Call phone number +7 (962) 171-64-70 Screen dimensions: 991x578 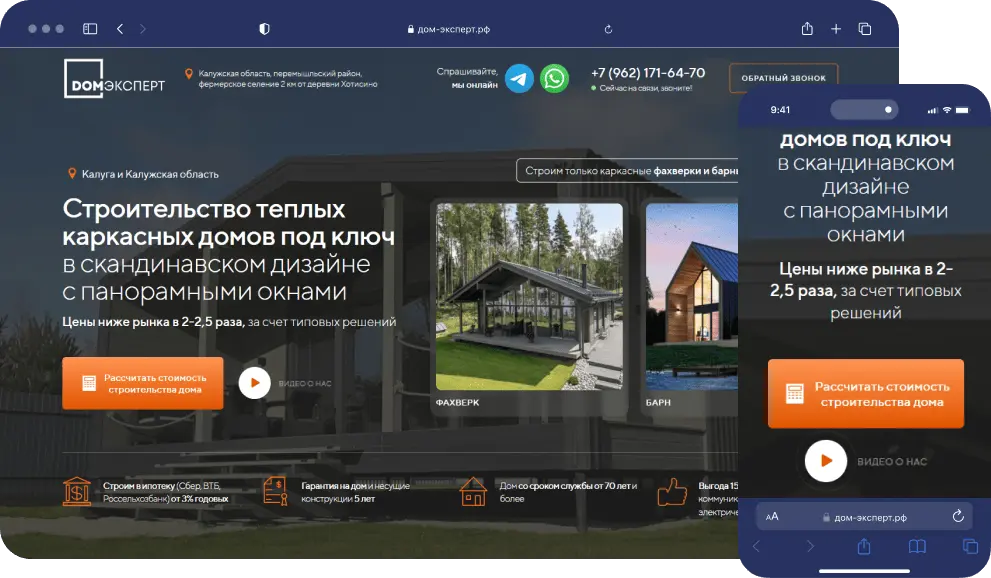pos(648,73)
